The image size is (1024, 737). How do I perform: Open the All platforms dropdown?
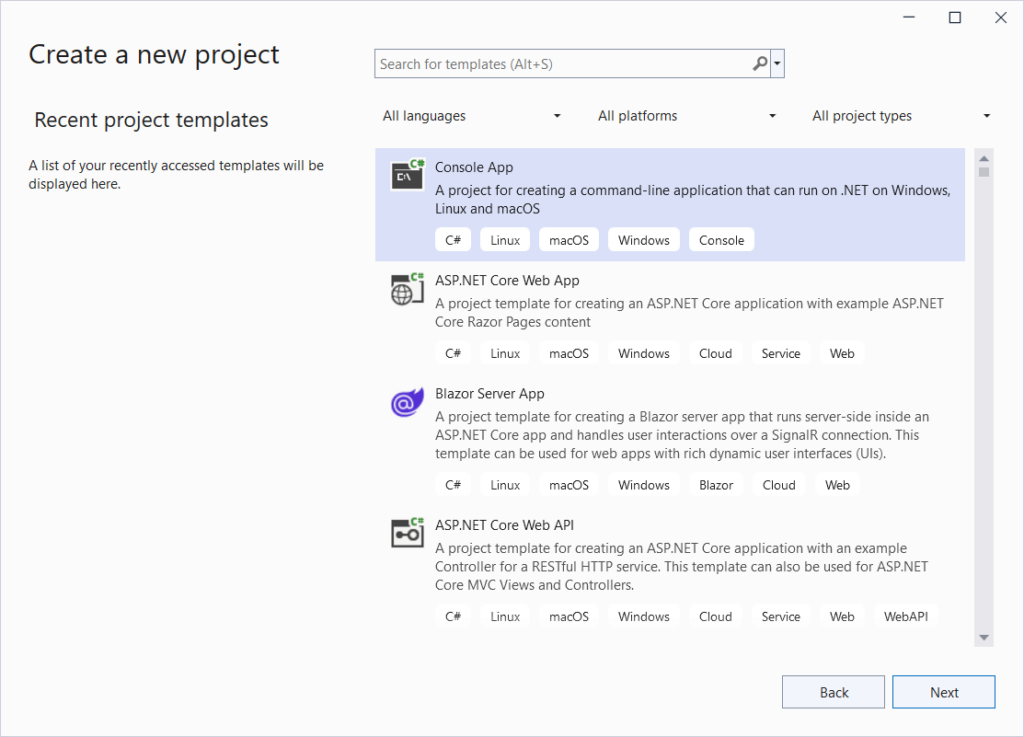pos(687,115)
